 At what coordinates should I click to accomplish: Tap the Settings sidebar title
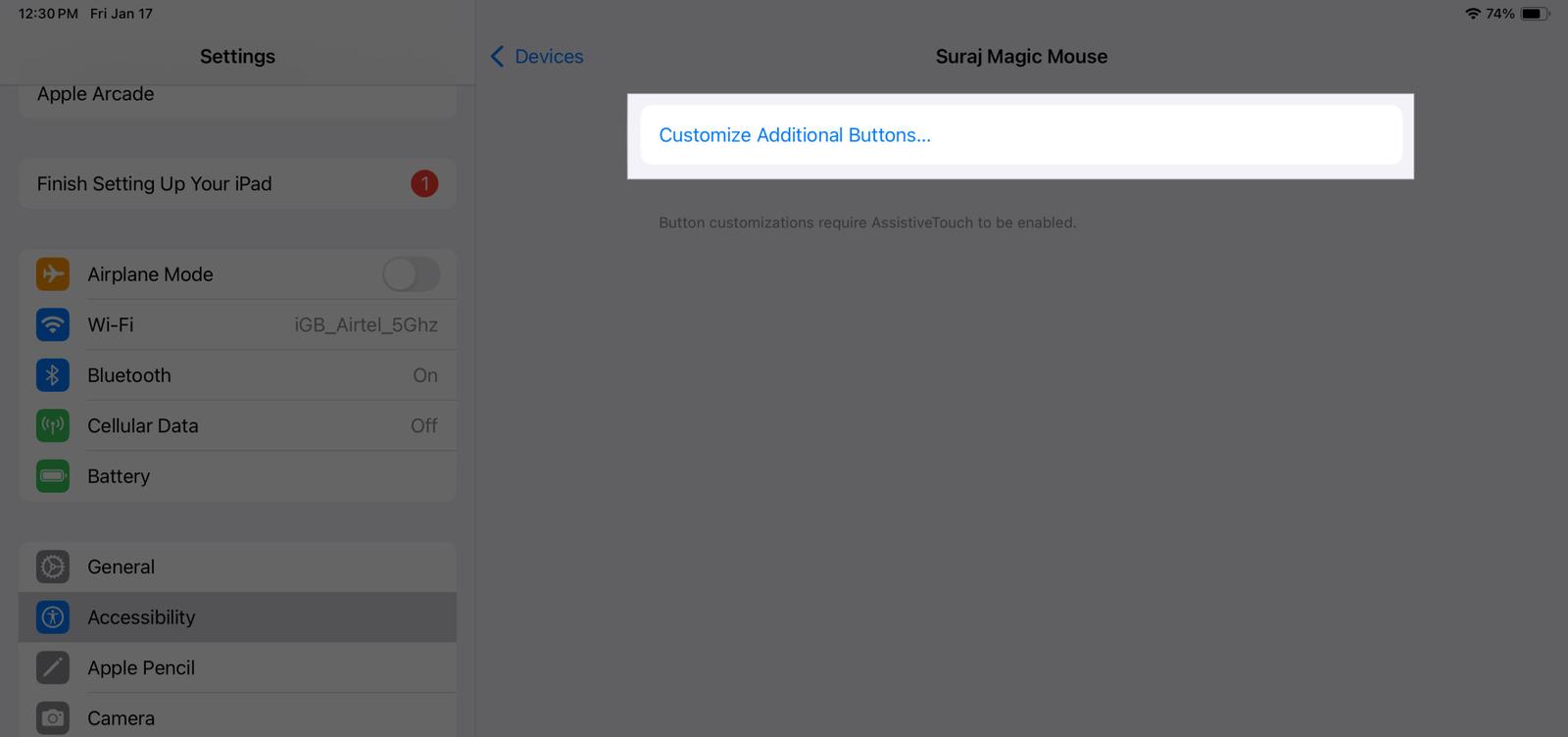coord(237,57)
